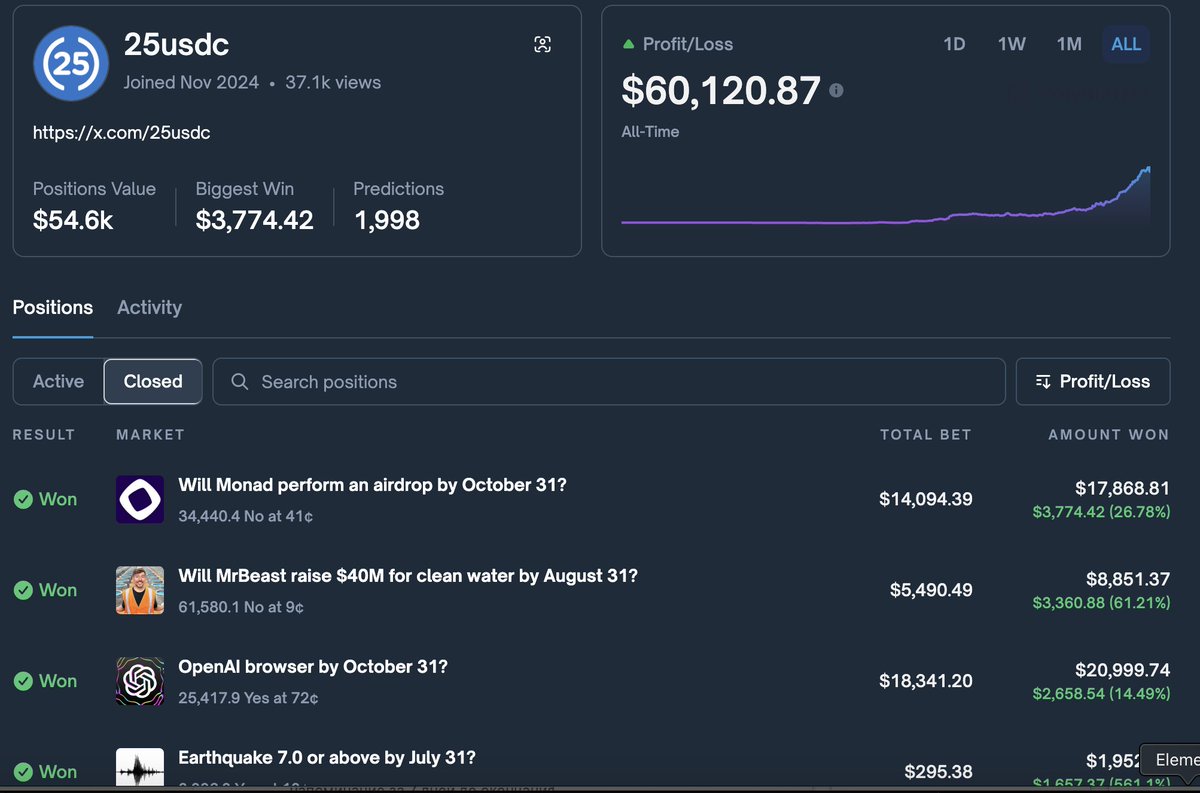1200x793 pixels.
Task: Switch to Closed positions filter
Action: [153, 381]
